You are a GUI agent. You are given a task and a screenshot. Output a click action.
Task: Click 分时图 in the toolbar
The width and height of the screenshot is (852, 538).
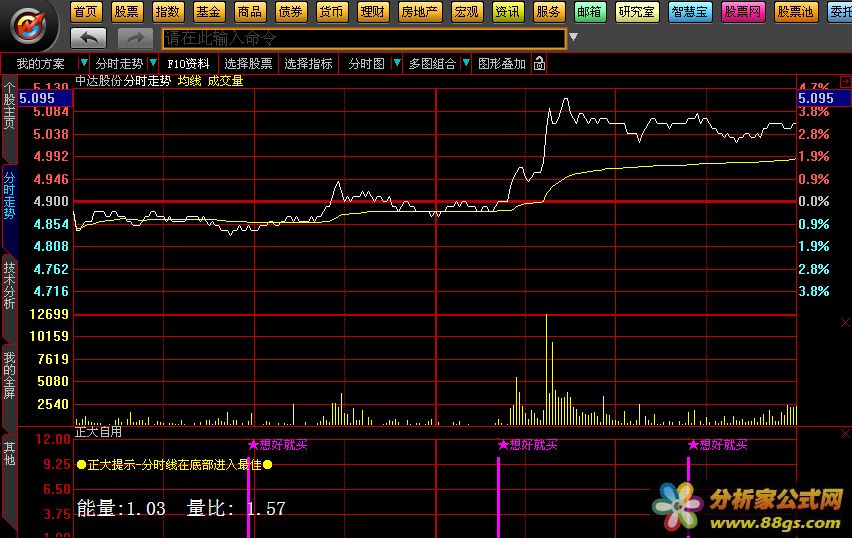click(367, 64)
